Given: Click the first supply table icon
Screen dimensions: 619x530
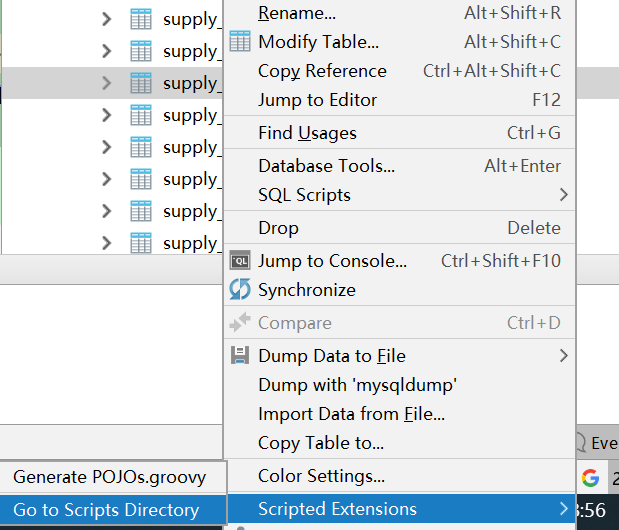Looking at the screenshot, I should coord(141,19).
